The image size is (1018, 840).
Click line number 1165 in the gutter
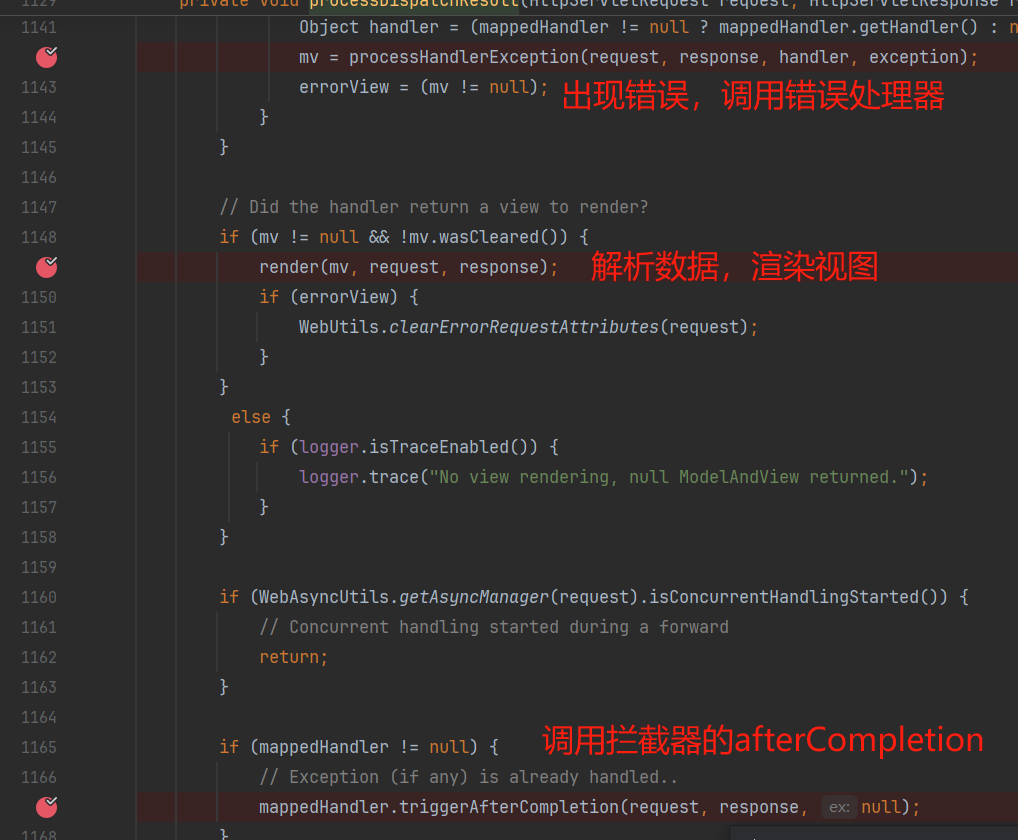39,747
